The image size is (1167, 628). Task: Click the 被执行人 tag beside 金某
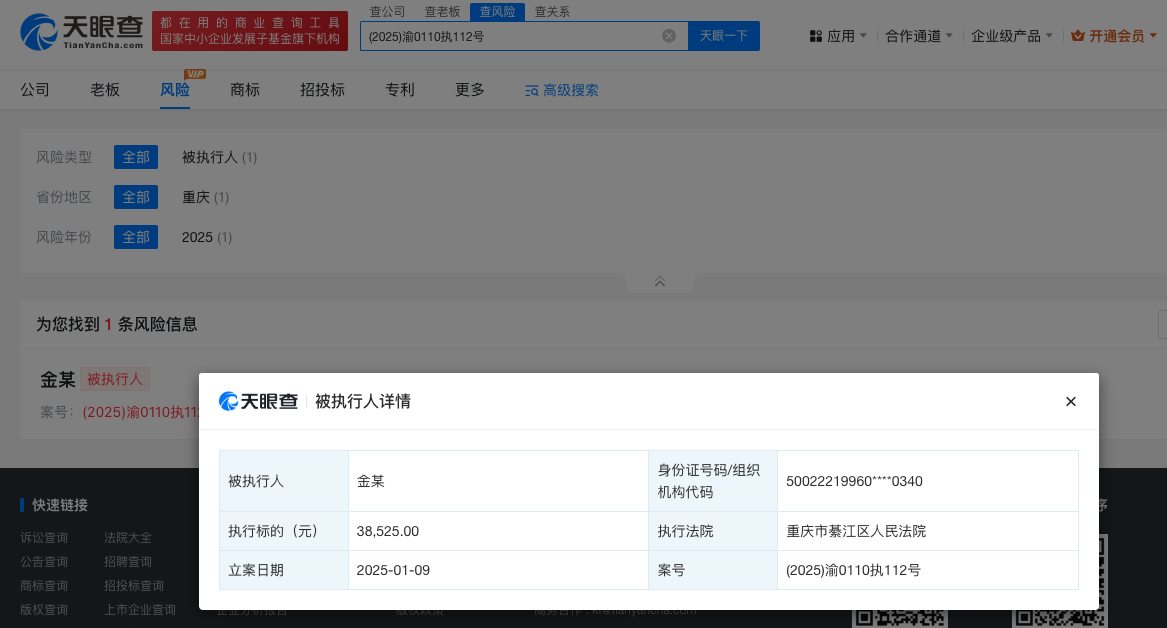[115, 379]
